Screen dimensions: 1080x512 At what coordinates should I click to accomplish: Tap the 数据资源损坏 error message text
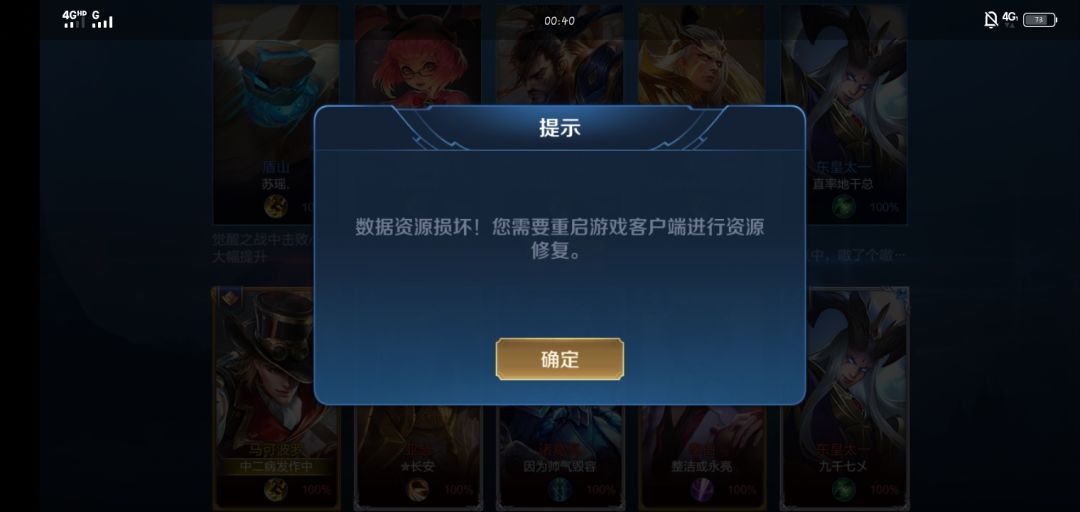[559, 239]
